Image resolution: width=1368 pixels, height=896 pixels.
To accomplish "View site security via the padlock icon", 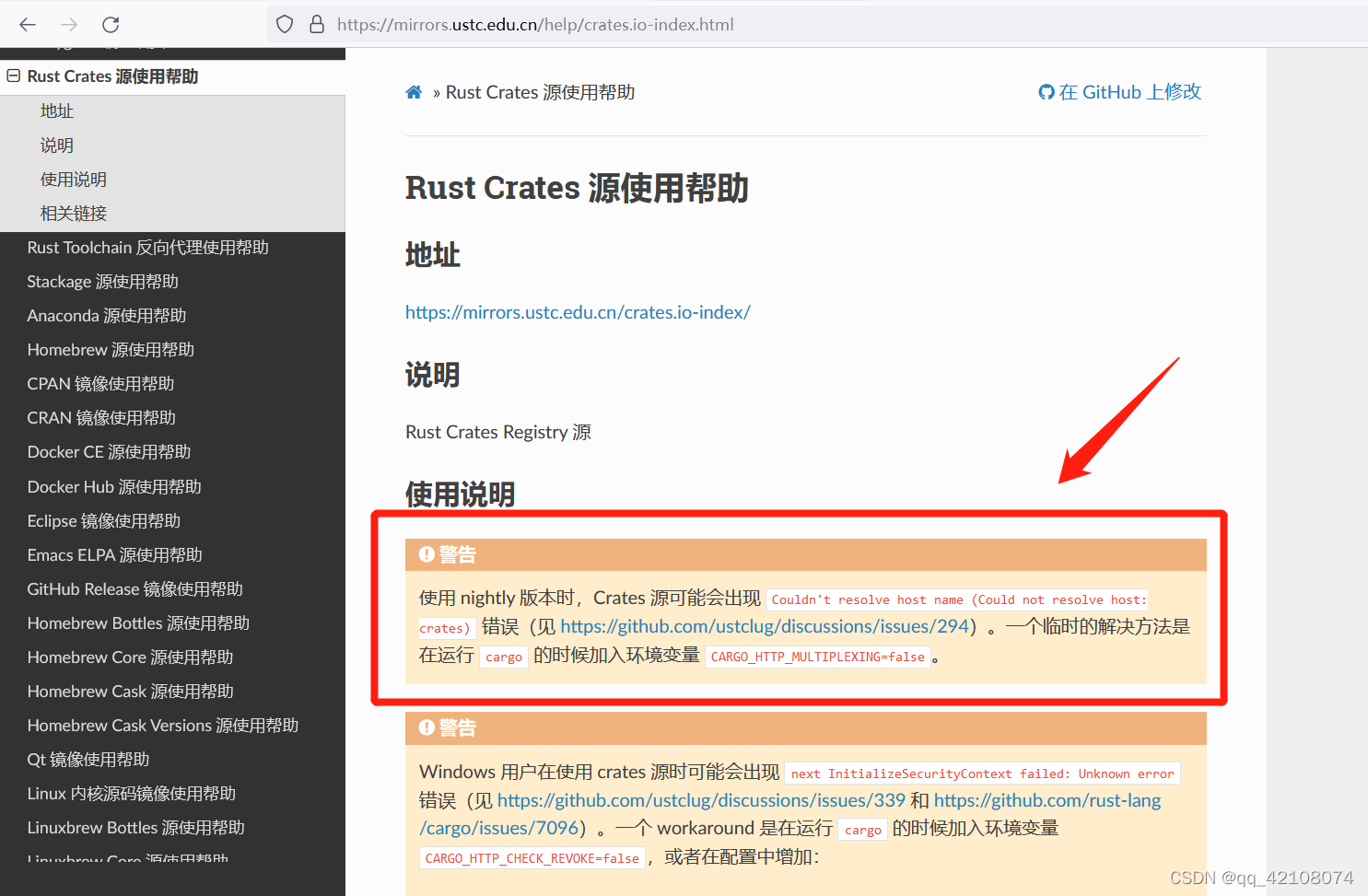I will (317, 25).
